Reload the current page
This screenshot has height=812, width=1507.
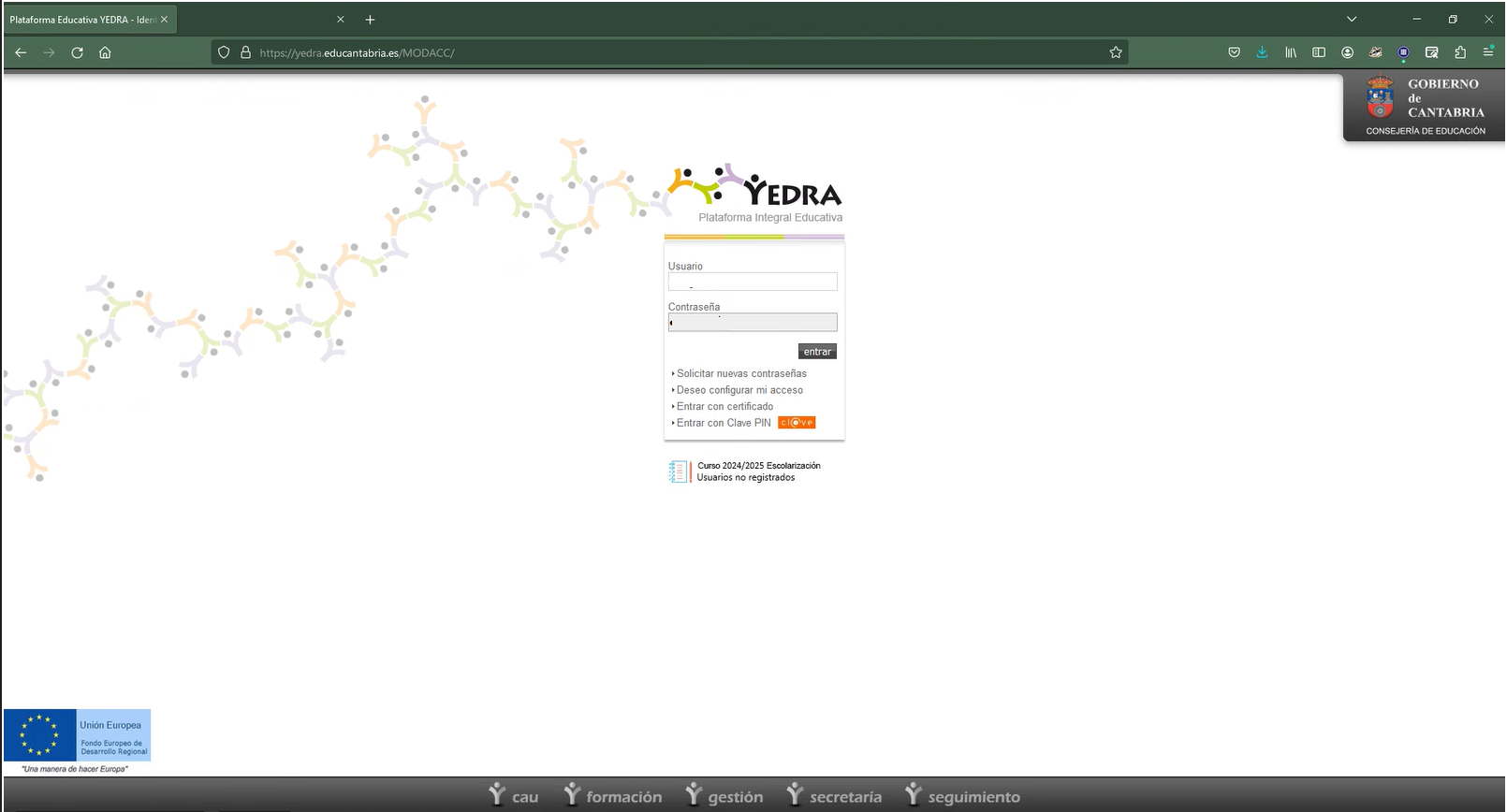tap(77, 52)
